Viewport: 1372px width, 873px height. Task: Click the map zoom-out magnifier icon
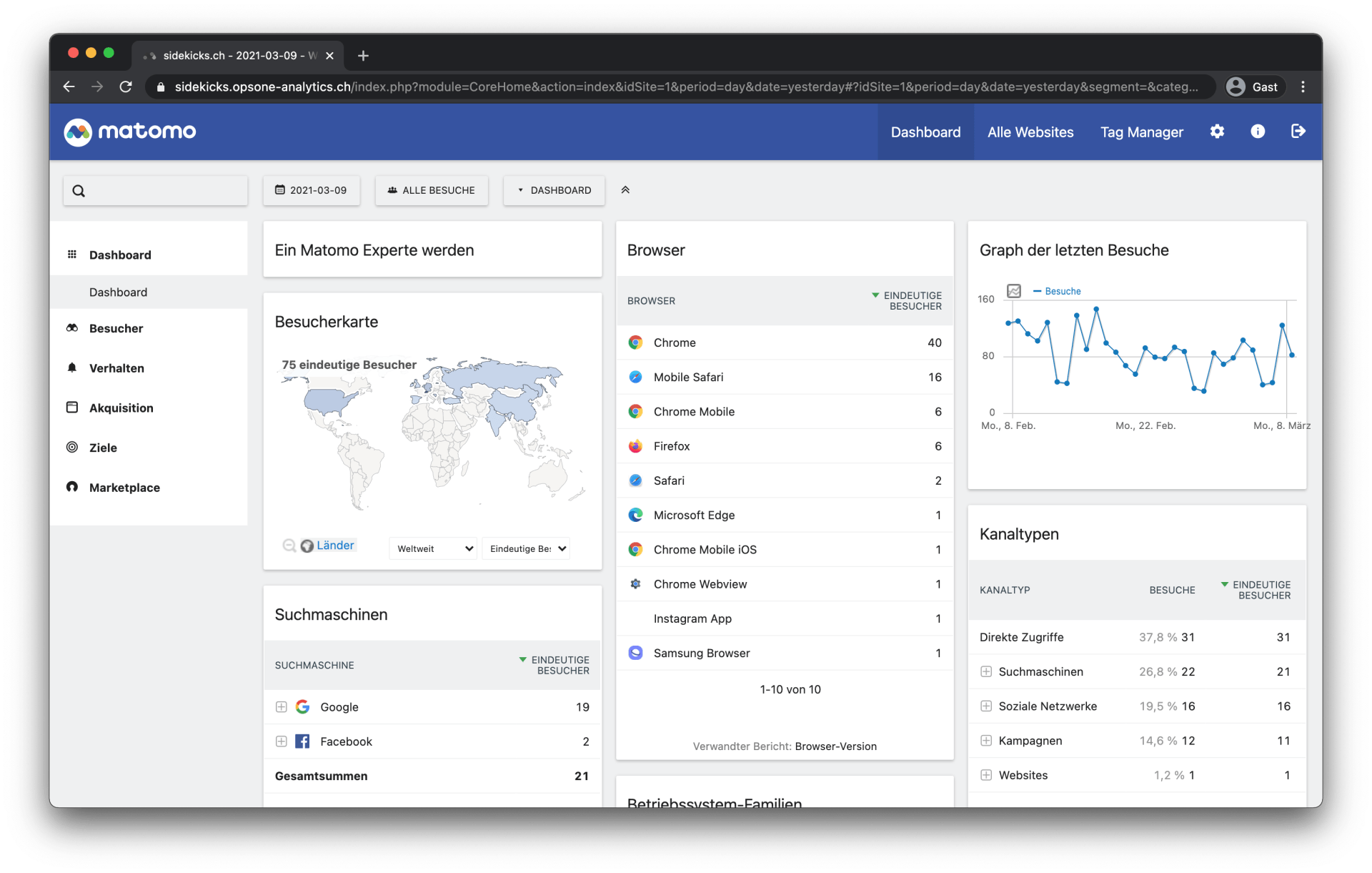point(289,546)
